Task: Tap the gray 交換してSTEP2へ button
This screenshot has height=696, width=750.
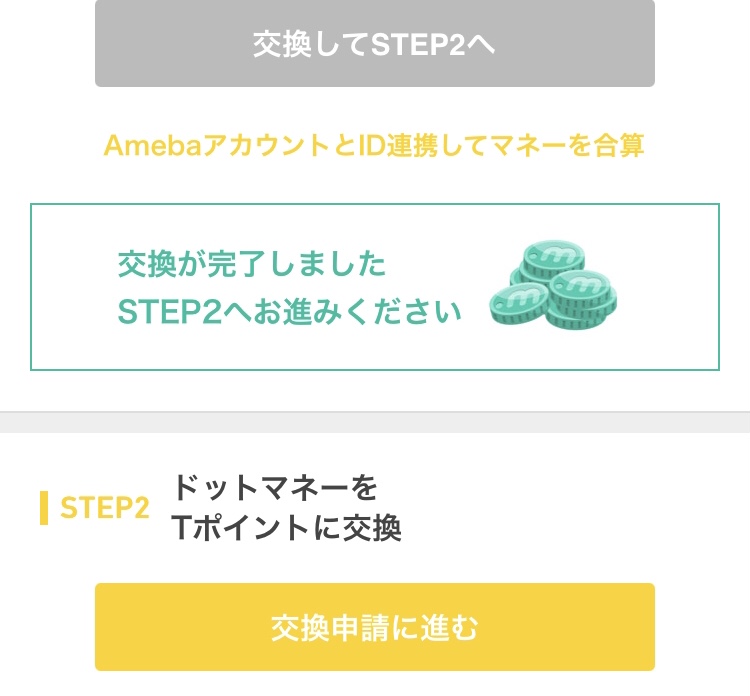Action: tap(374, 44)
